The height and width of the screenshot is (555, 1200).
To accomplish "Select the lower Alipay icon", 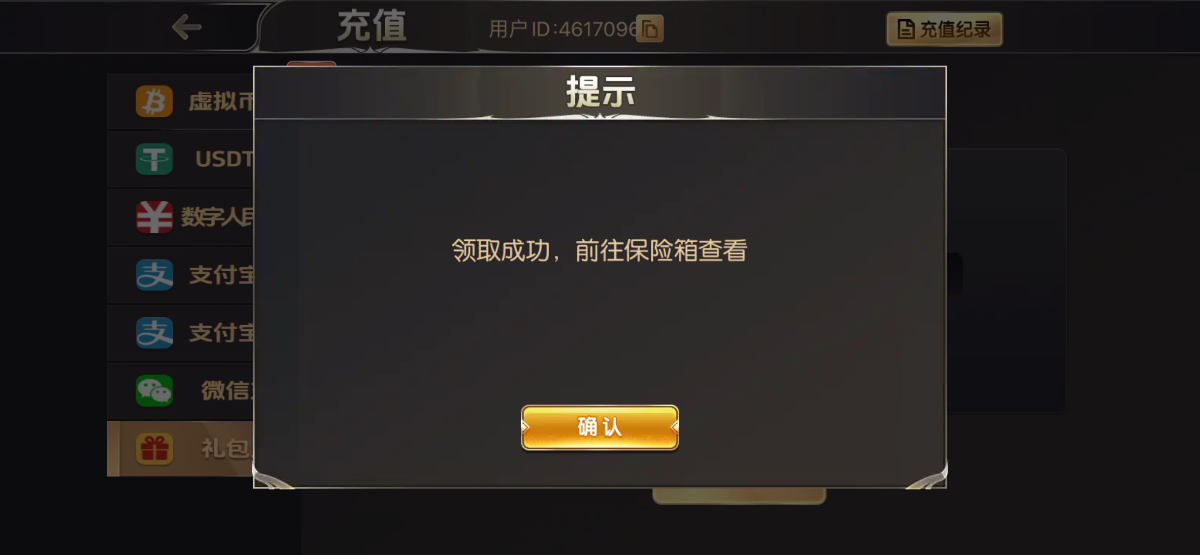I will pyautogui.click(x=154, y=333).
